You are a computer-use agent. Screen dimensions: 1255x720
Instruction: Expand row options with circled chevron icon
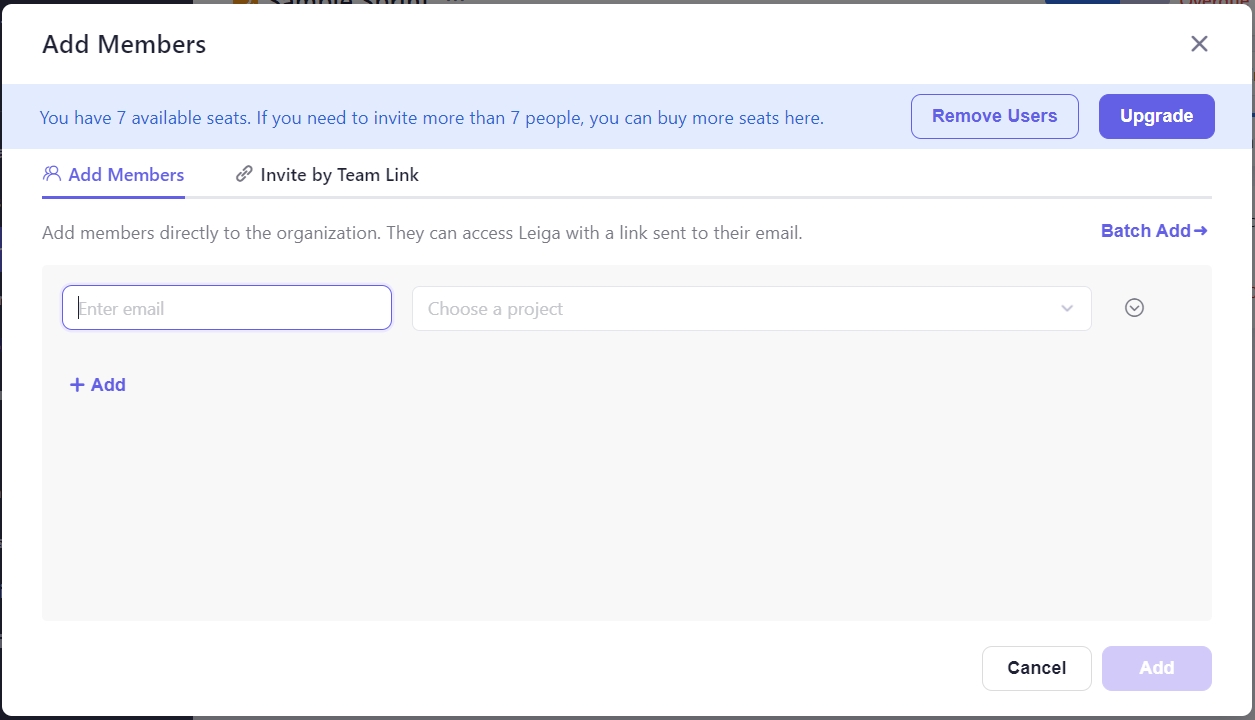[x=1134, y=308]
